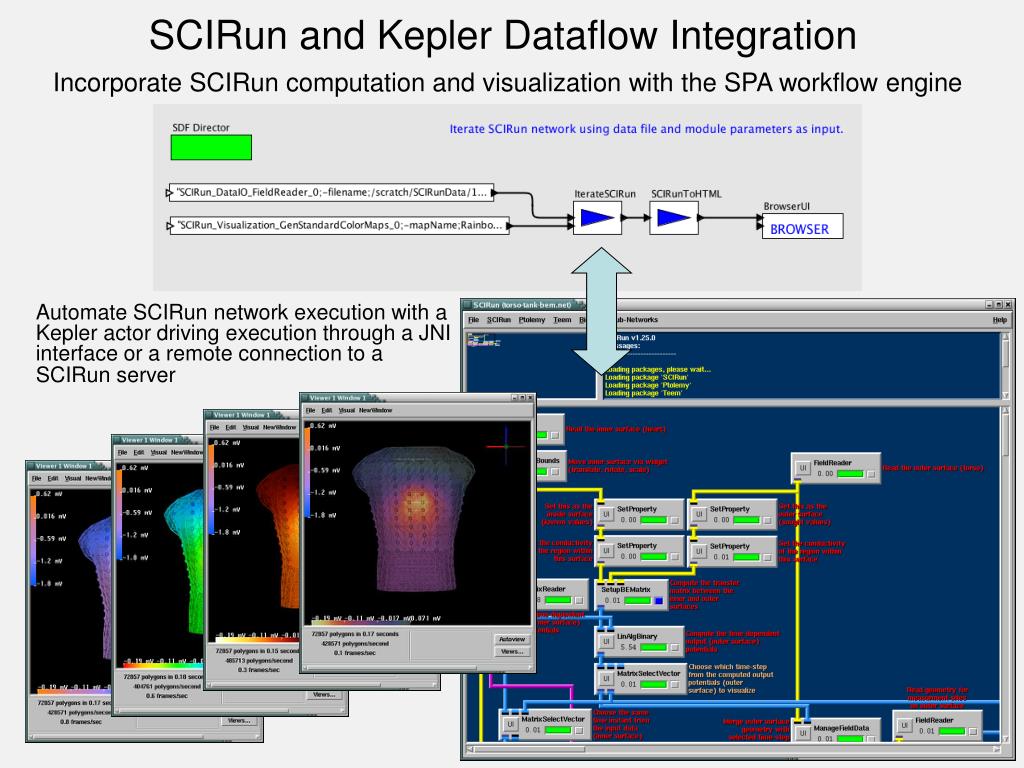1024x768 pixels.
Task: Click the 'Loading package Ptolemy' message line
Action: click(x=647, y=385)
